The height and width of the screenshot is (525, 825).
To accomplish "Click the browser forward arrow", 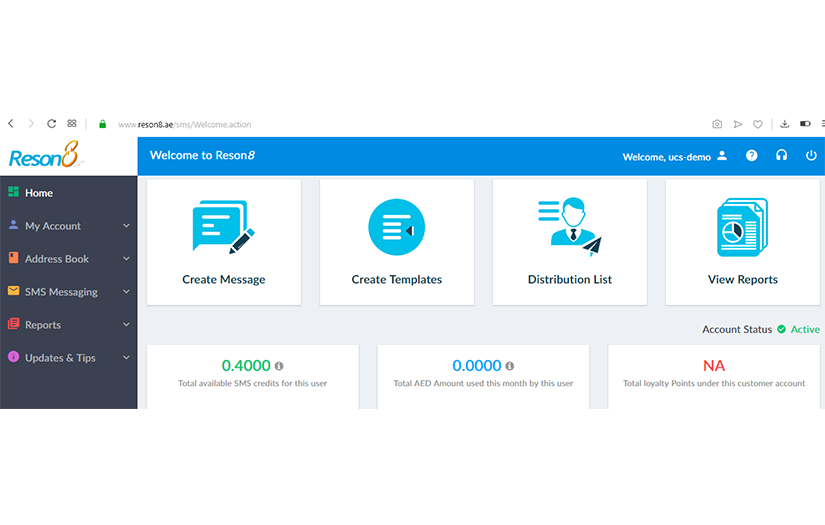I will pyautogui.click(x=31, y=124).
